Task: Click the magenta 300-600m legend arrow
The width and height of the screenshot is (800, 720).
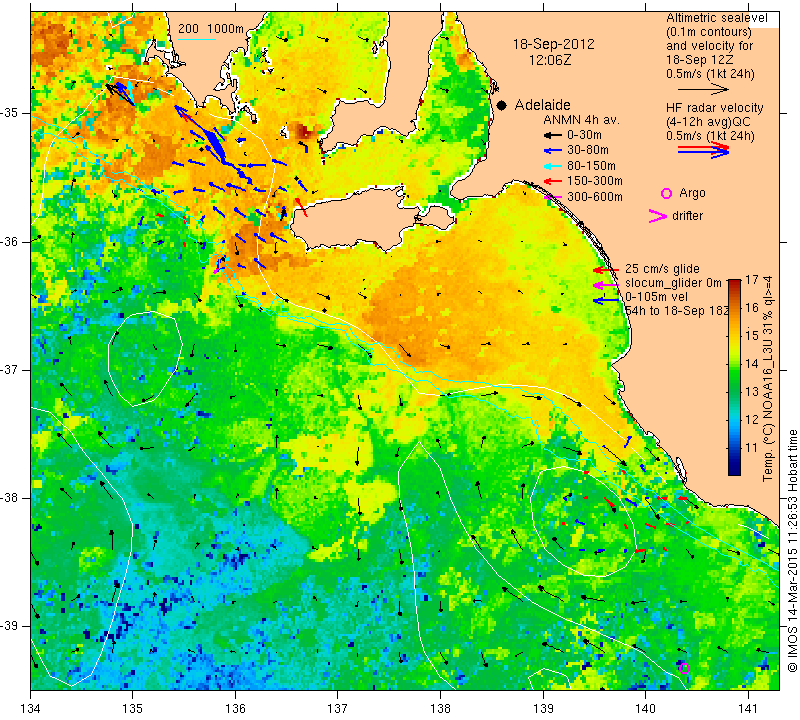Action: pyautogui.click(x=553, y=196)
